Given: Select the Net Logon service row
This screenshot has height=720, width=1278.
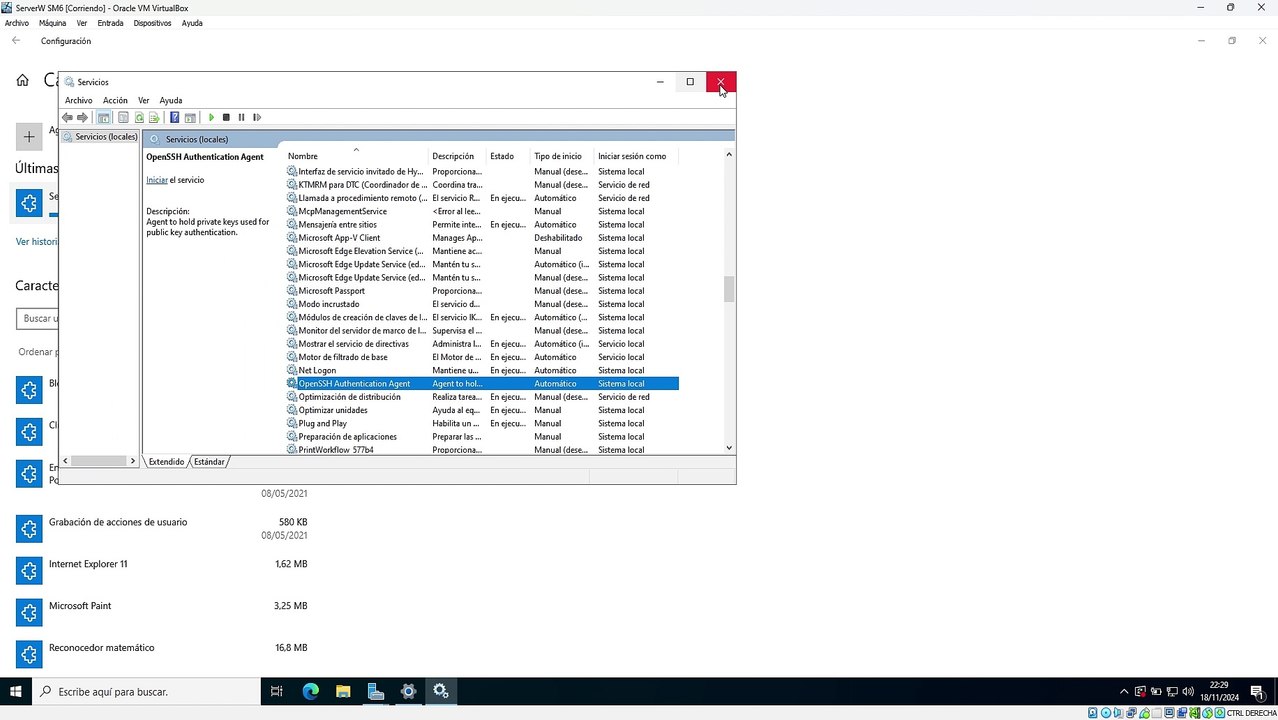Looking at the screenshot, I should [x=482, y=370].
